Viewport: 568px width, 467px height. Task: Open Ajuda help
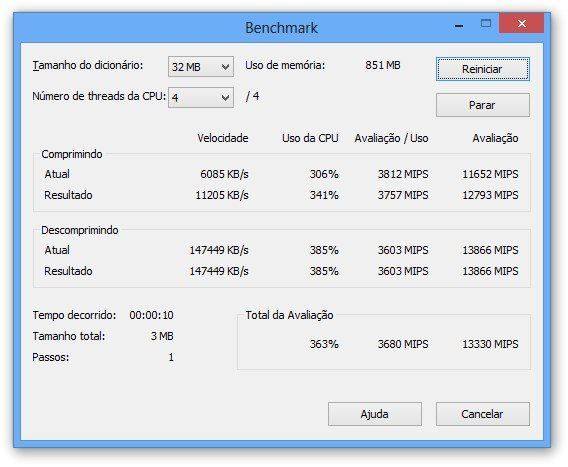click(375, 414)
